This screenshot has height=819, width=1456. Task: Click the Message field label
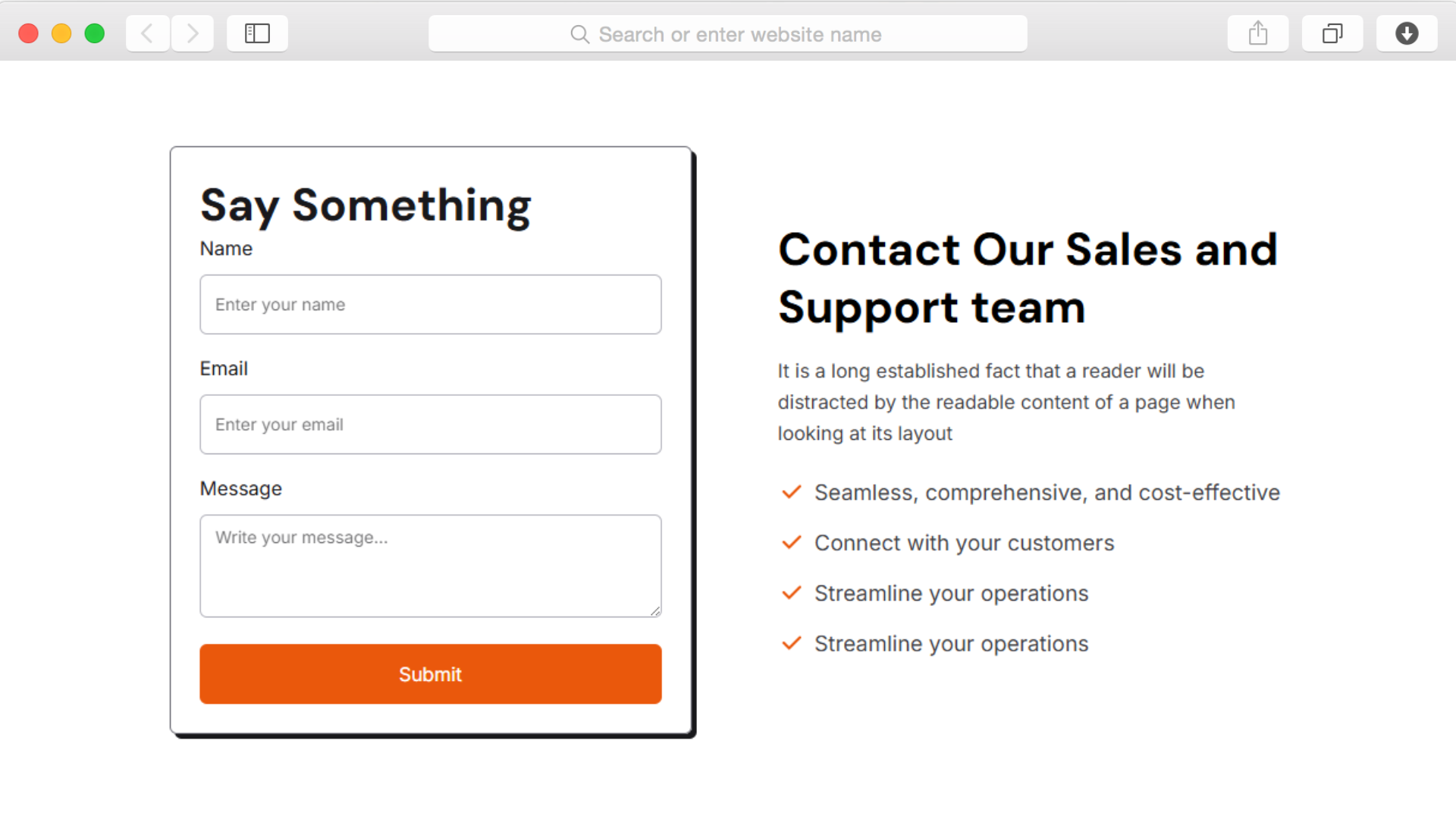[x=240, y=489]
